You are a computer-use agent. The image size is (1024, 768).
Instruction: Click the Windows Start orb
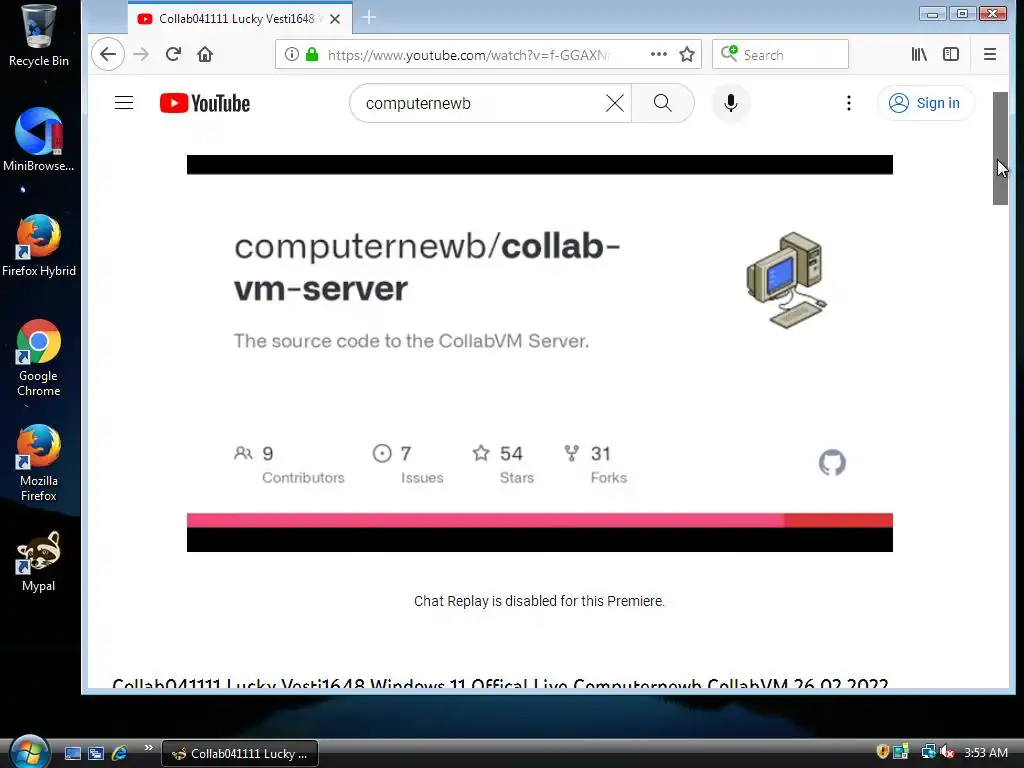(x=29, y=752)
